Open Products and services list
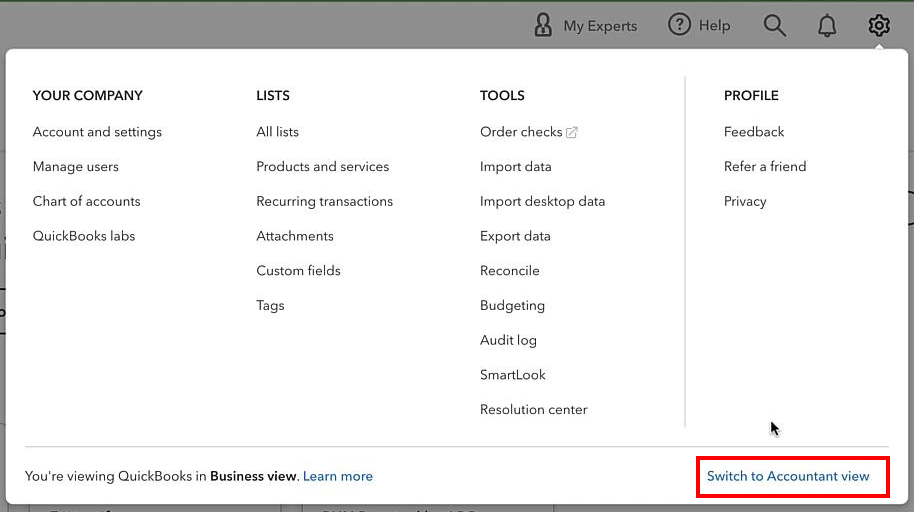 coord(322,167)
